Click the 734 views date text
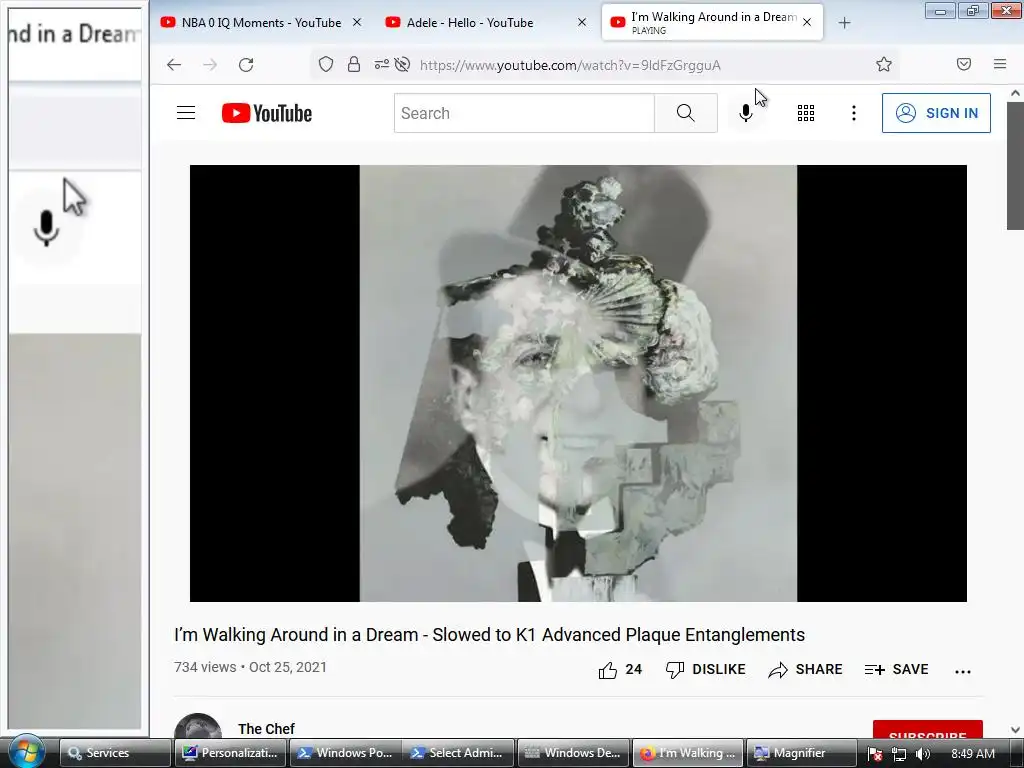 click(x=250, y=667)
